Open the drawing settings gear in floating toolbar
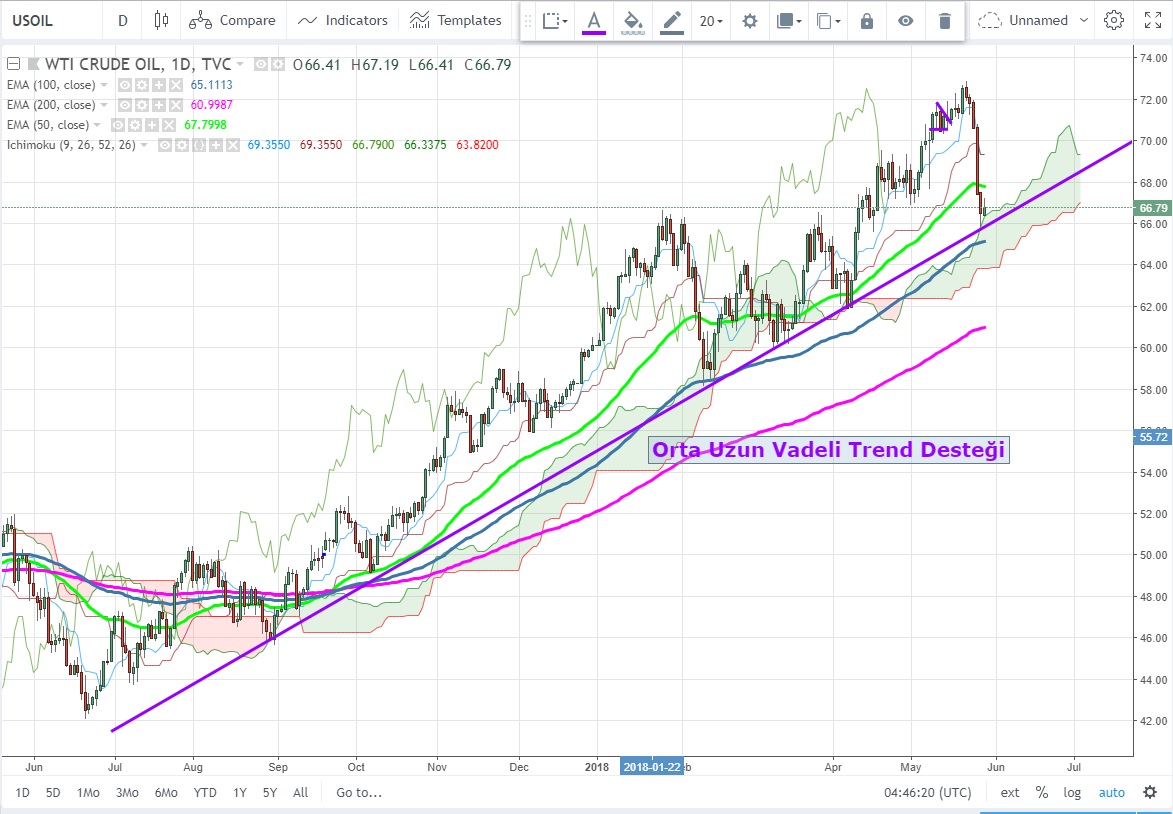This screenshot has width=1173, height=814. 749,21
